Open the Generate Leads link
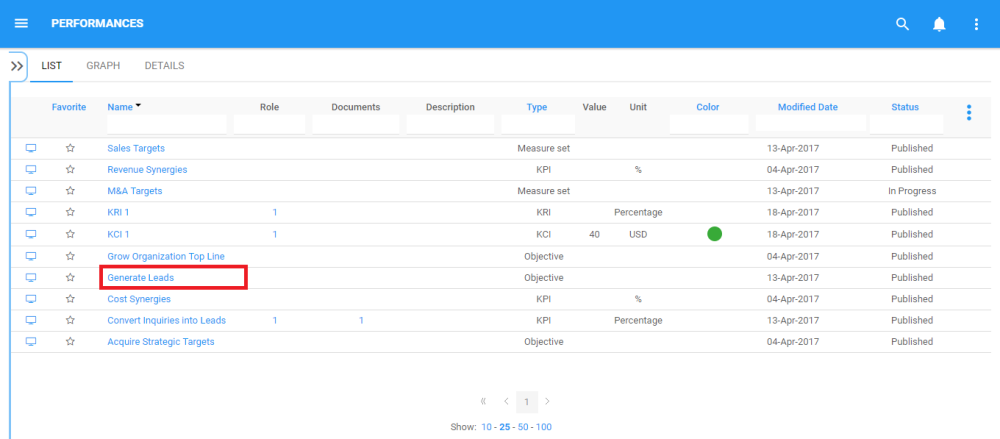 pos(140,278)
